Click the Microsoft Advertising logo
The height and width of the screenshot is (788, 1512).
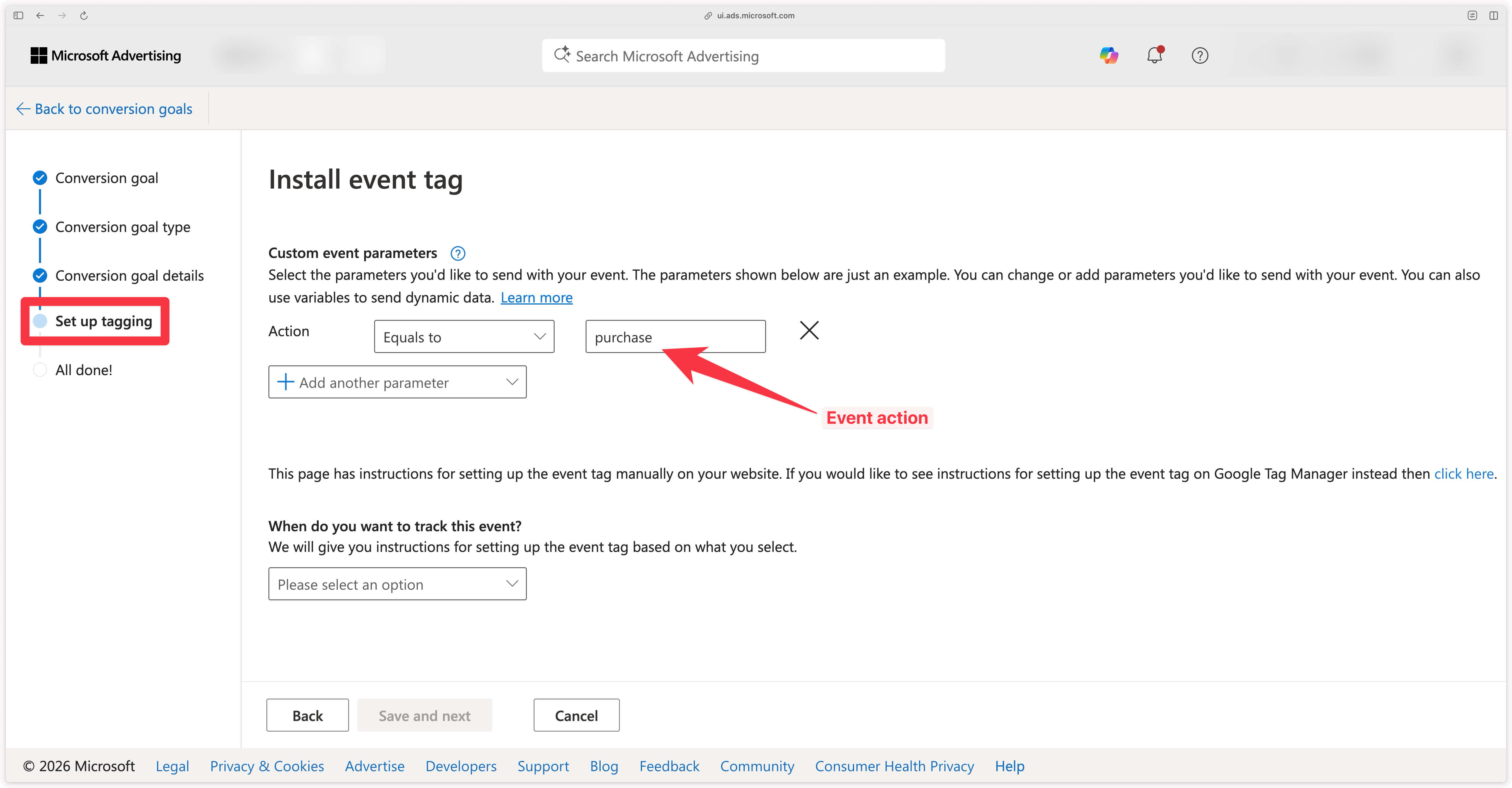pos(106,56)
